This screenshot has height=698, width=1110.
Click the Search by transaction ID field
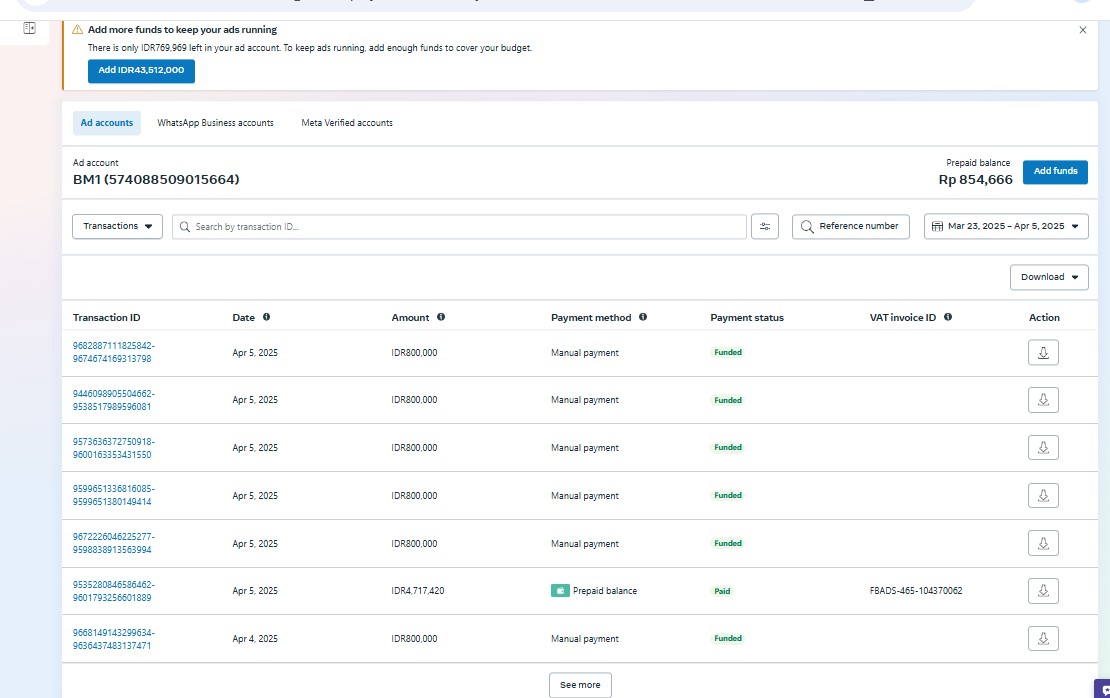[460, 227]
